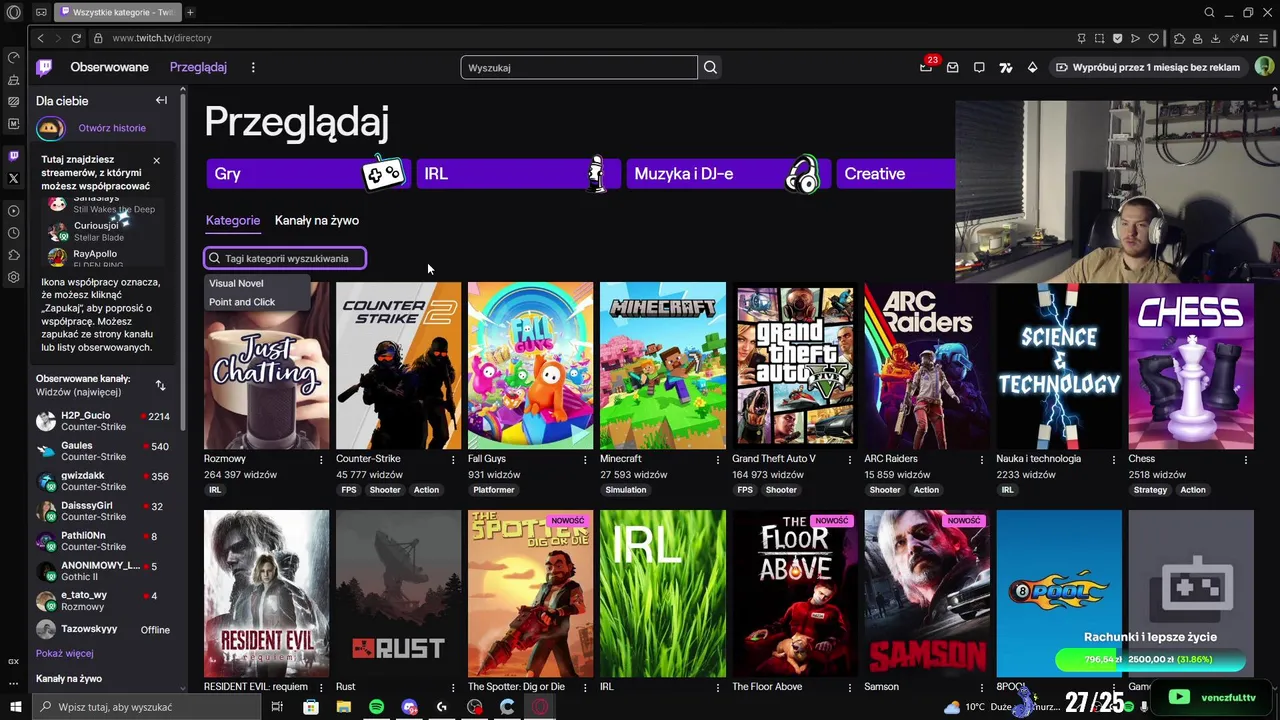Image resolution: width=1280 pixels, height=720 pixels.
Task: Open the inbox tray icon in Twitch header
Action: [953, 67]
